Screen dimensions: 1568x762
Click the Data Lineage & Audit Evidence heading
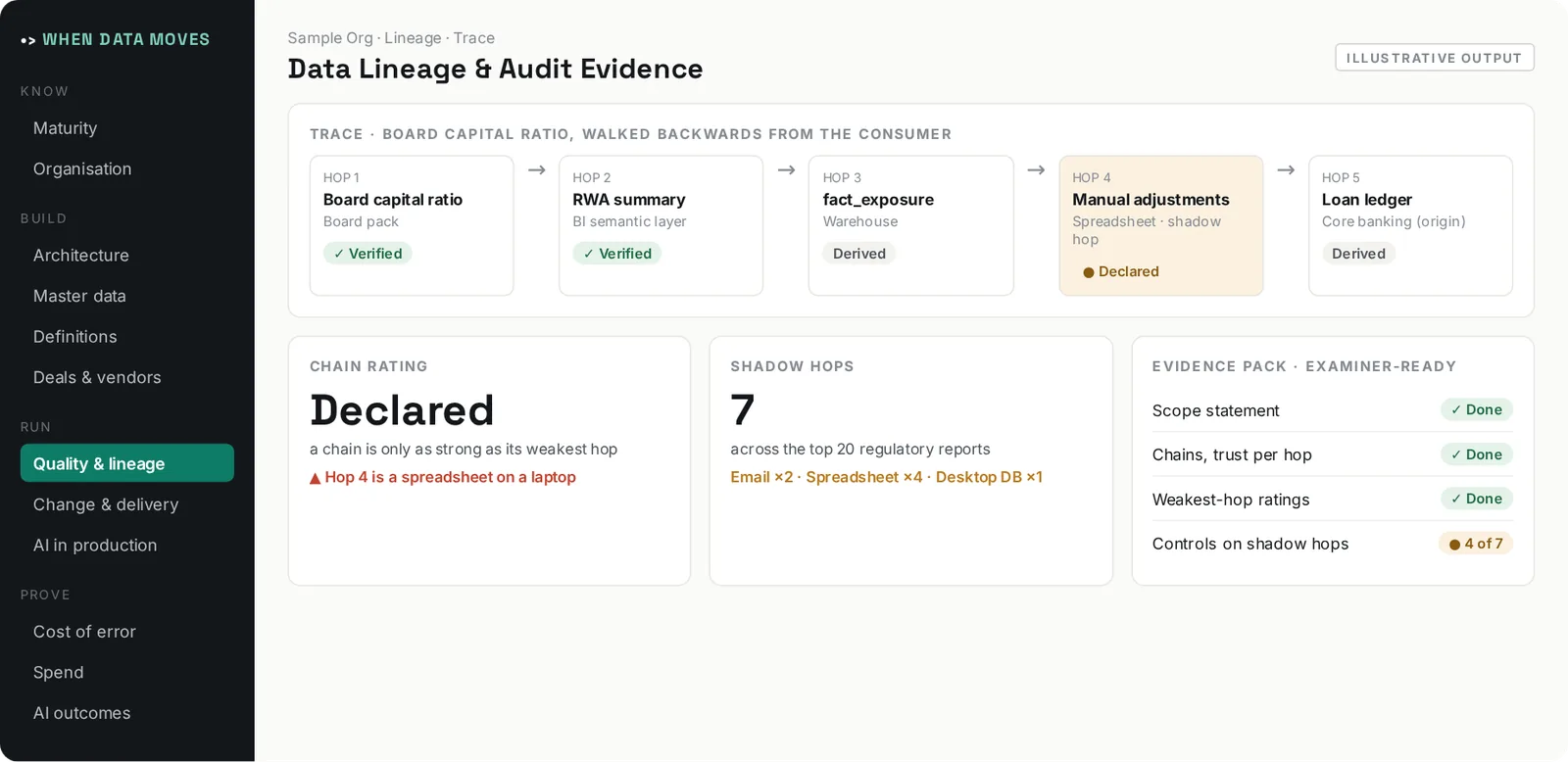pyautogui.click(x=496, y=69)
